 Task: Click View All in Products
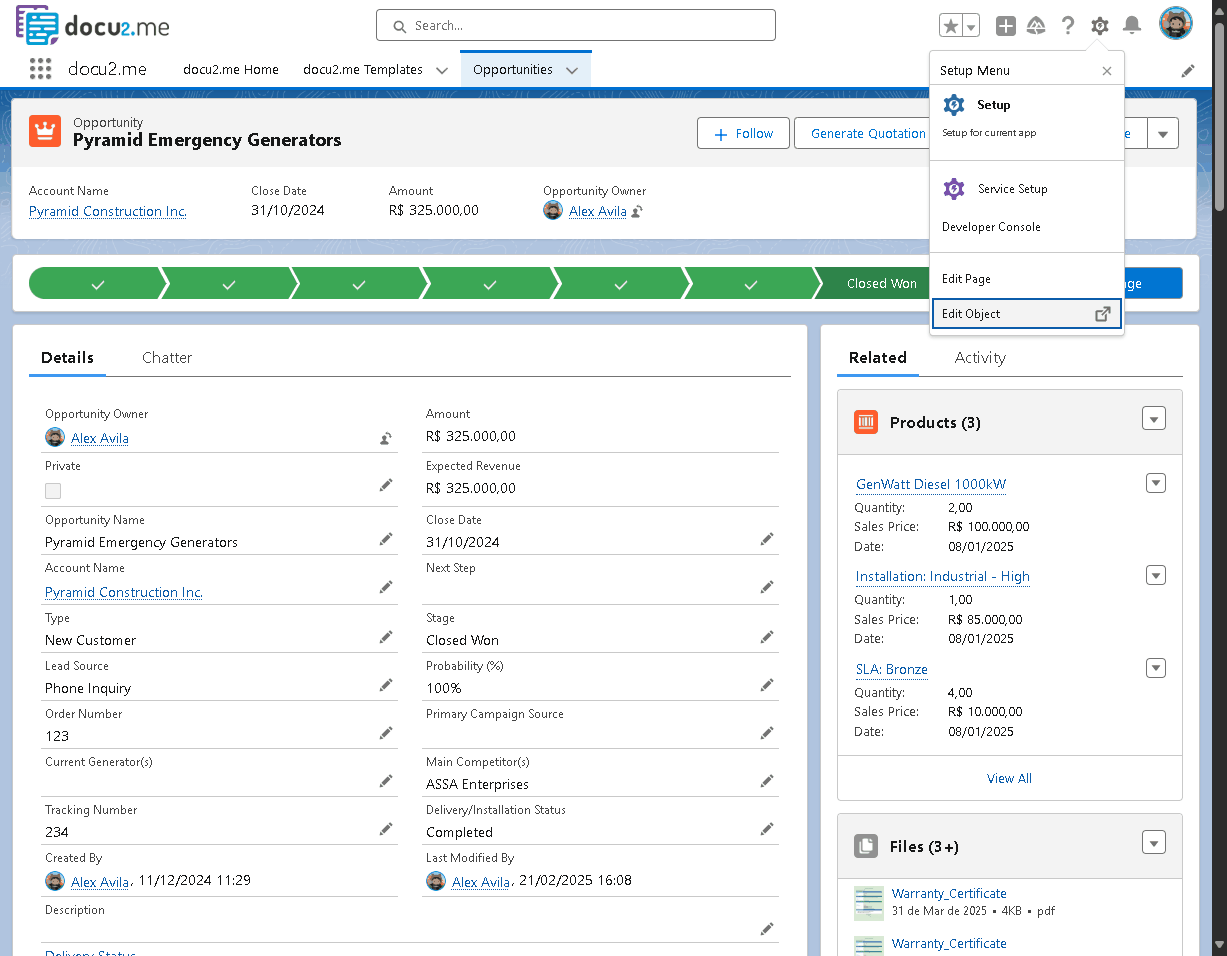[1009, 778]
